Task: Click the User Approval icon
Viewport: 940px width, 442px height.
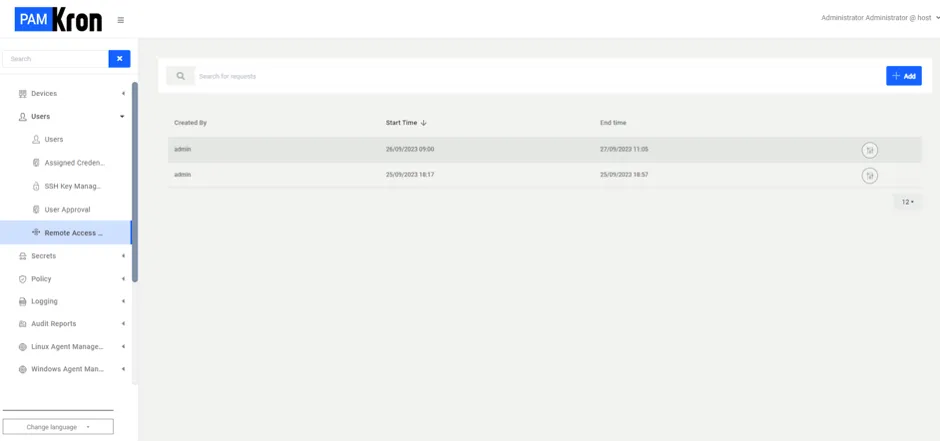Action: (x=36, y=209)
